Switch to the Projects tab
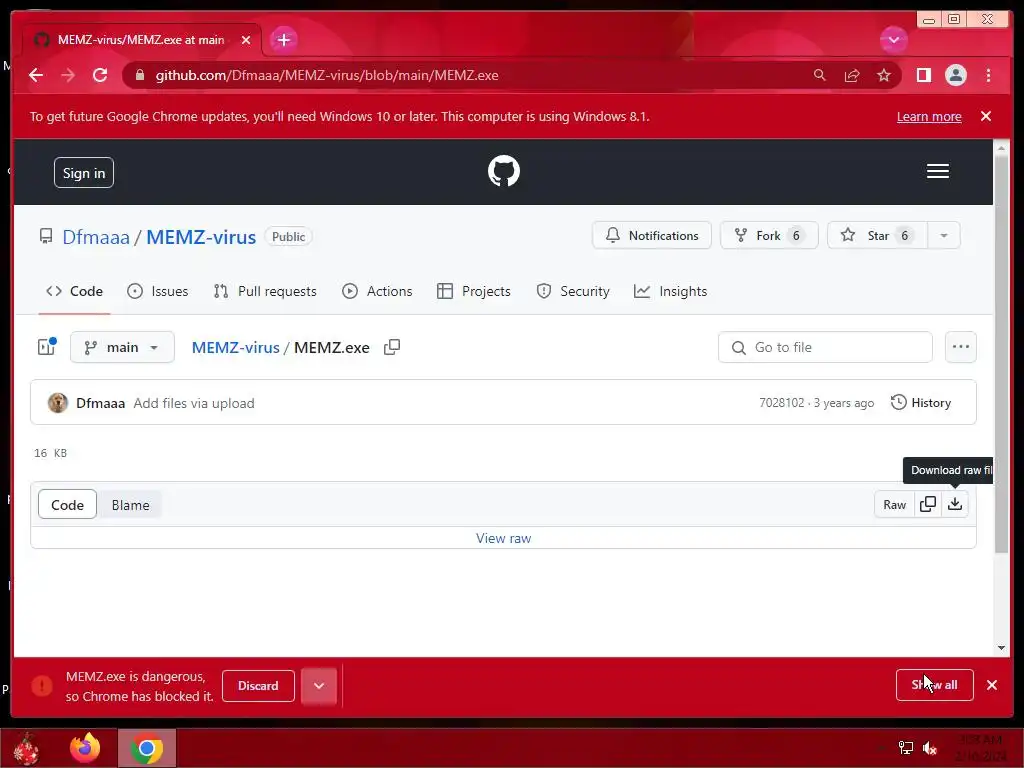 coord(474,291)
